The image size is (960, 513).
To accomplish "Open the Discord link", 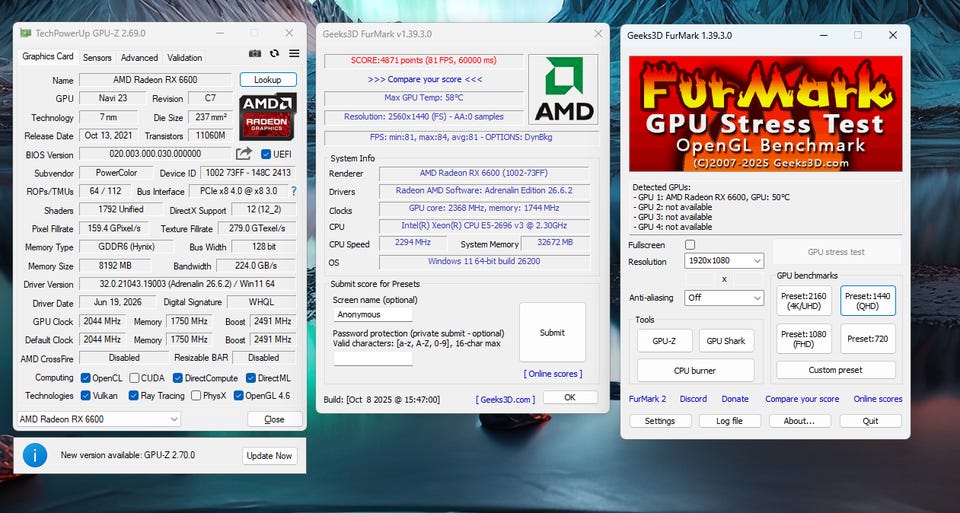I will (693, 399).
